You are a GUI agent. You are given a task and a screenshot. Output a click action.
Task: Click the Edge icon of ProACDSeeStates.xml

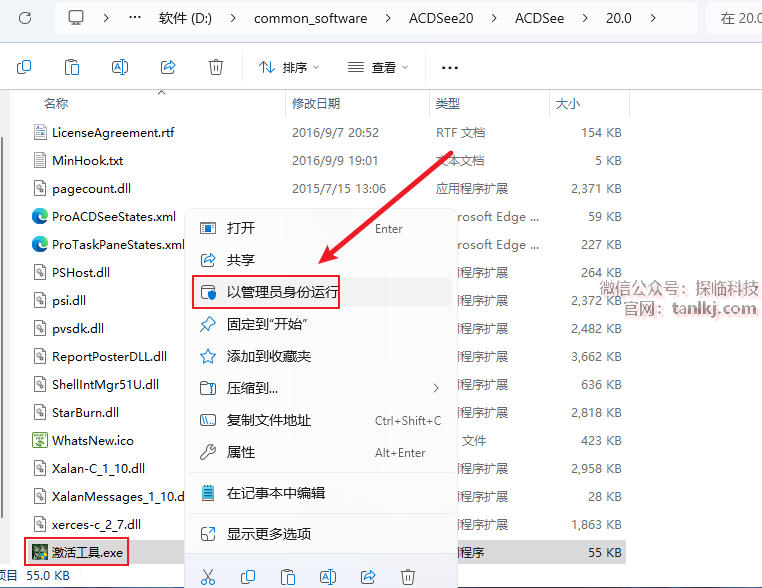click(40, 216)
